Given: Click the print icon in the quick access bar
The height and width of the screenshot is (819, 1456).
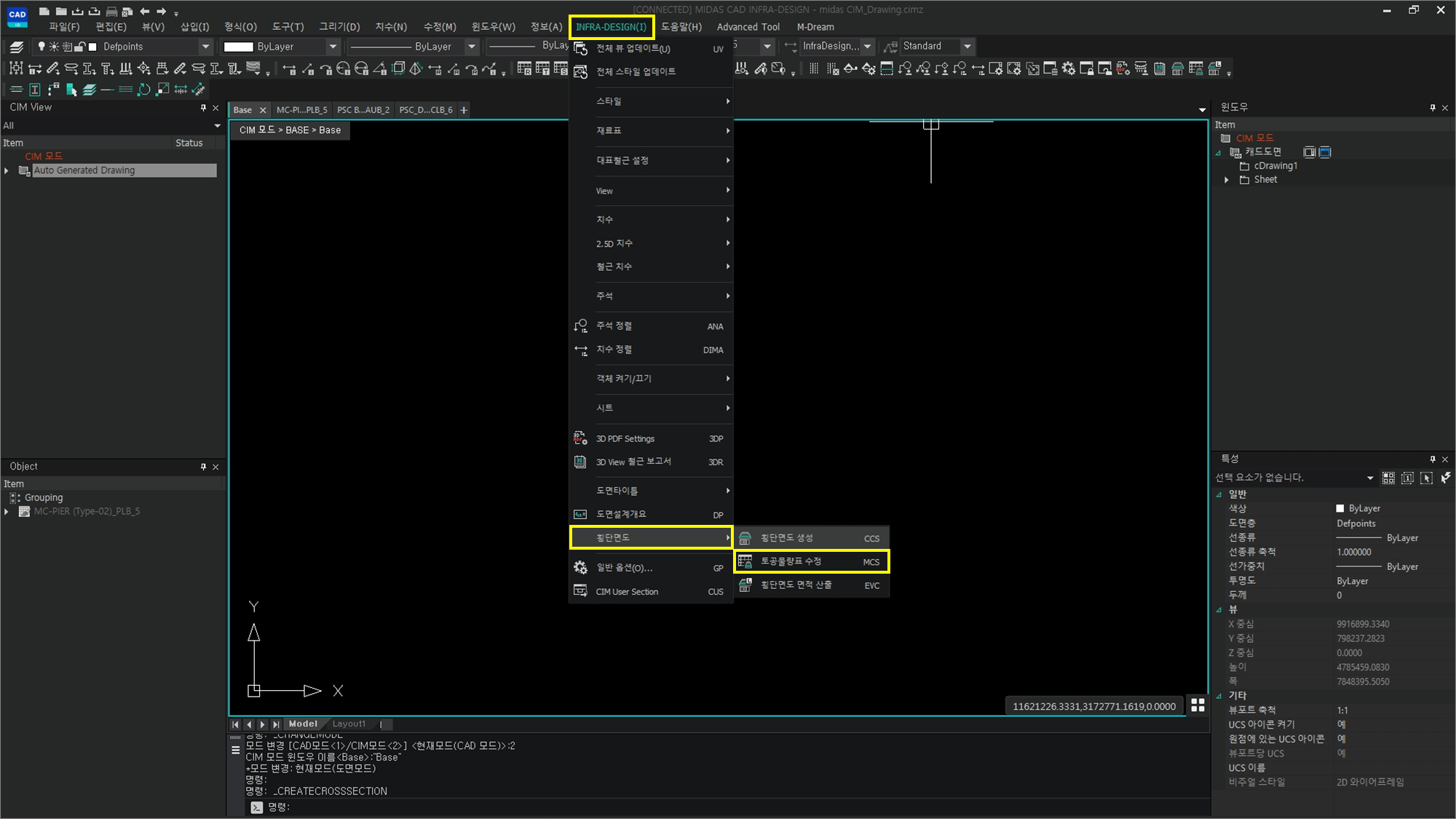Looking at the screenshot, I should point(111,11).
